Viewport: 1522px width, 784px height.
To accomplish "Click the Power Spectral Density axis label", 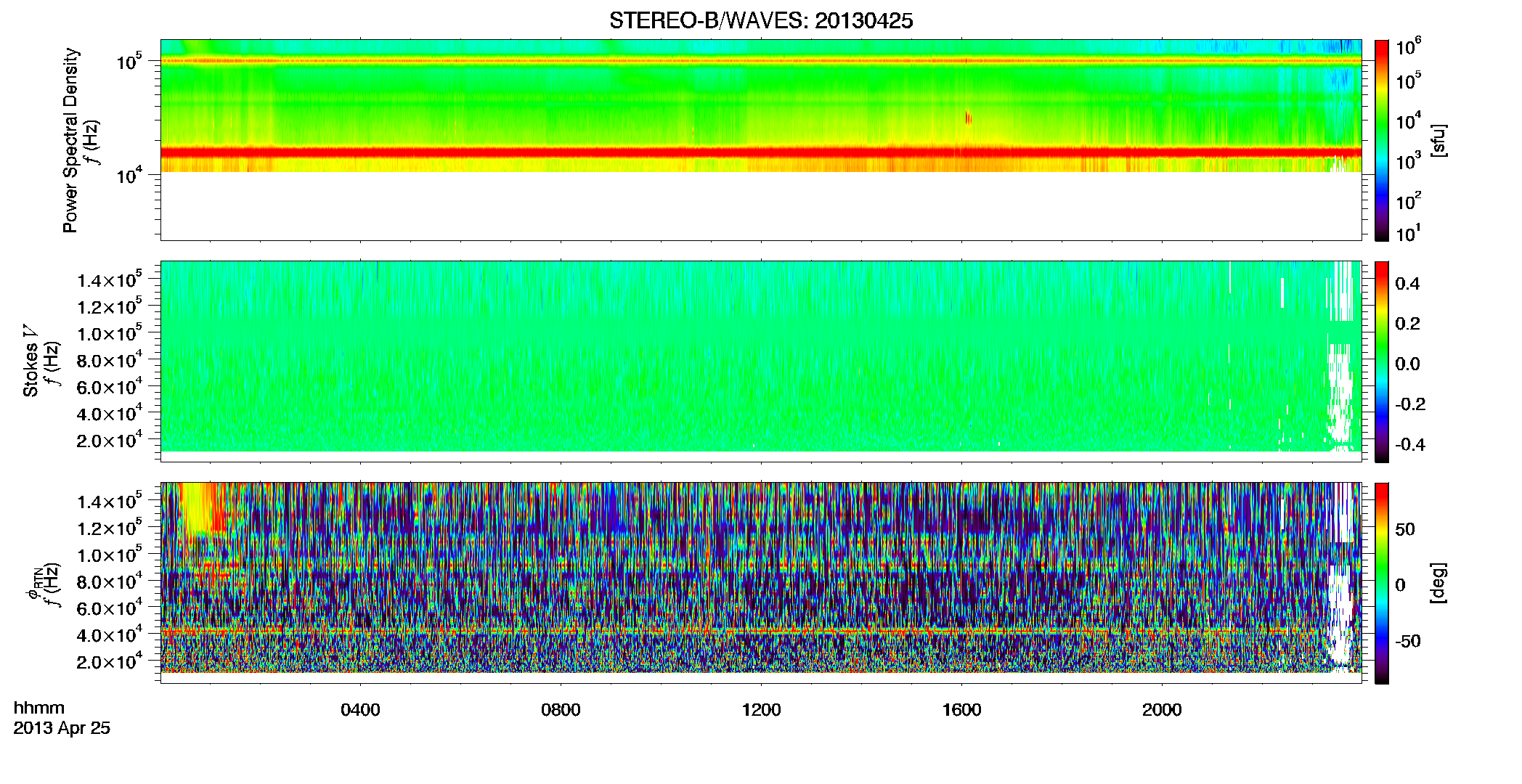I will coord(70,140).
